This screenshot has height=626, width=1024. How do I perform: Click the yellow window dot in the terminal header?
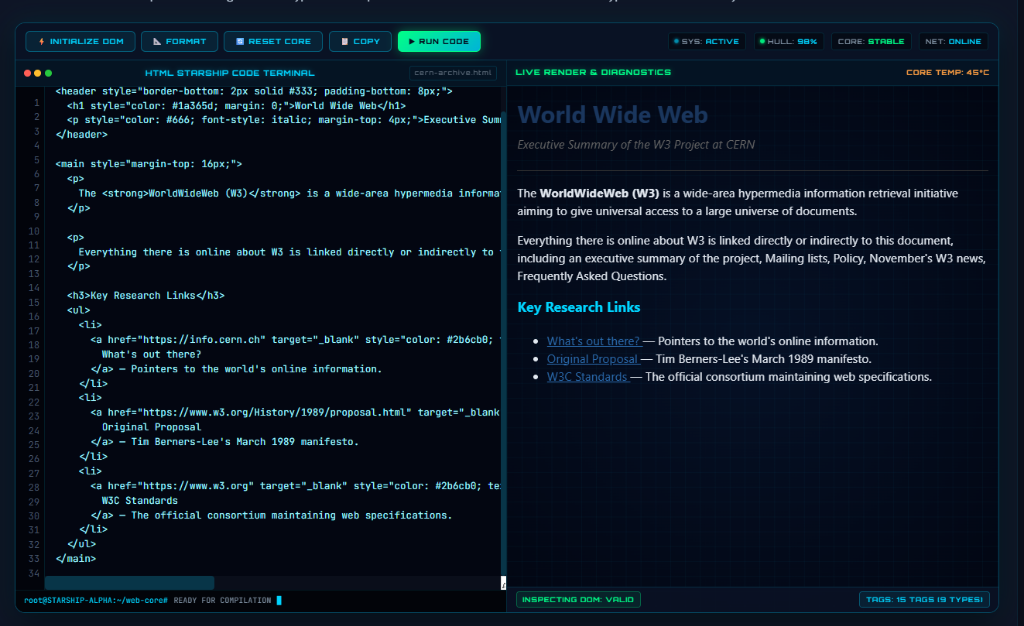pos(38,73)
